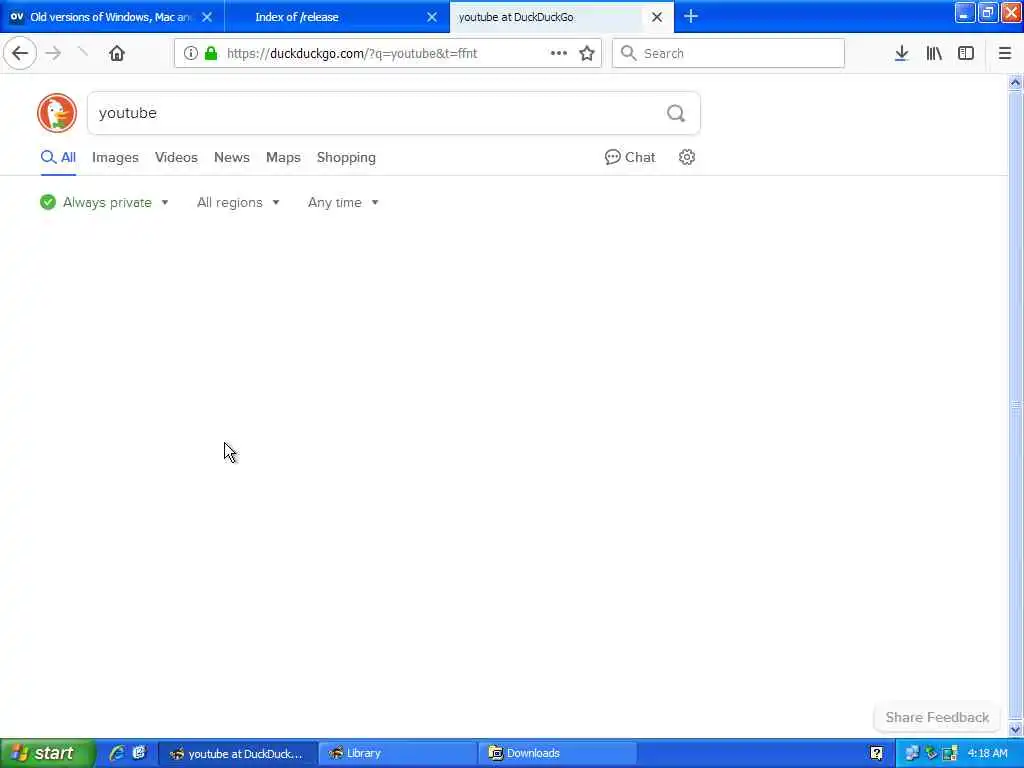Close the 'youtube at DuckDuckGo' tab

coord(657,17)
